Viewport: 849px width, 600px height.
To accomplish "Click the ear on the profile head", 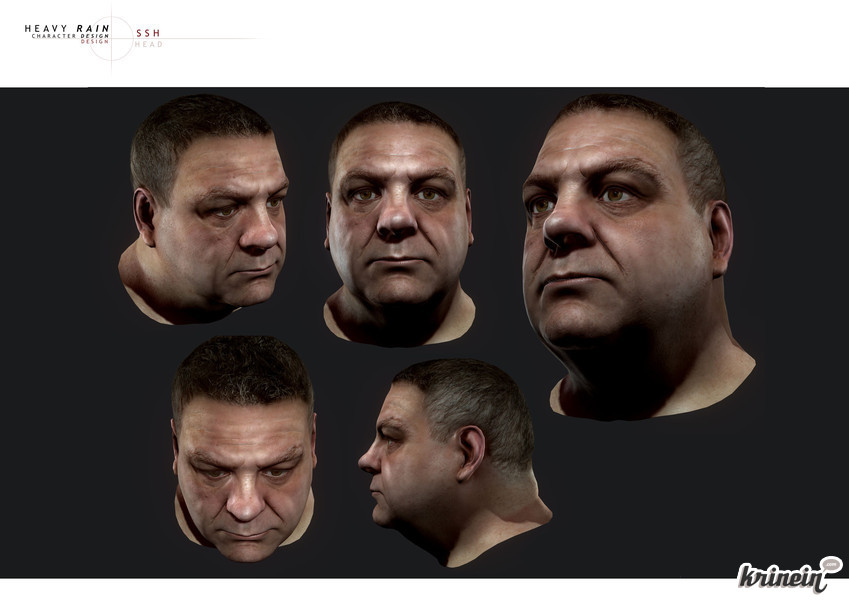I will click(x=471, y=452).
